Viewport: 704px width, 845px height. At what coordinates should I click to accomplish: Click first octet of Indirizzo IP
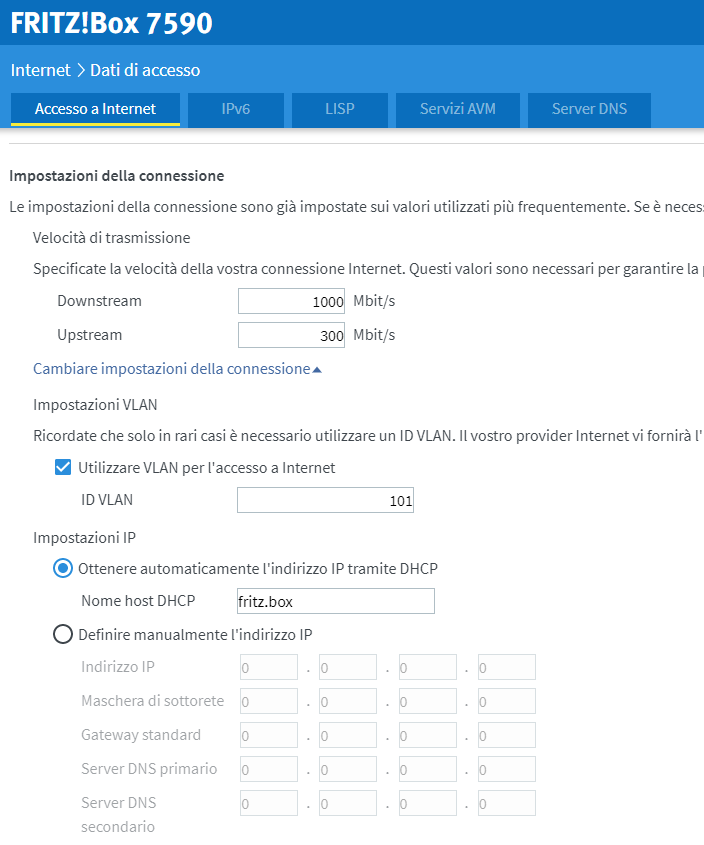269,667
